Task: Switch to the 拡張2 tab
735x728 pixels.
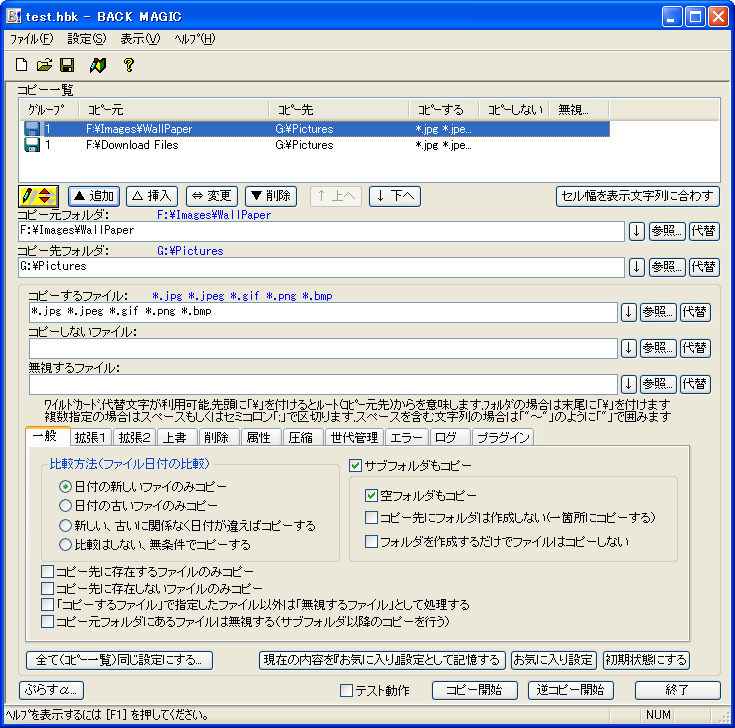Action: coord(134,437)
